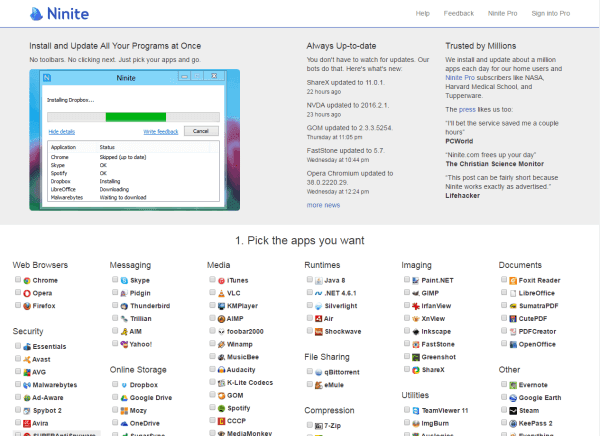Click the CutePDF label
Viewport: 600px width, 436px height.
pos(533,319)
